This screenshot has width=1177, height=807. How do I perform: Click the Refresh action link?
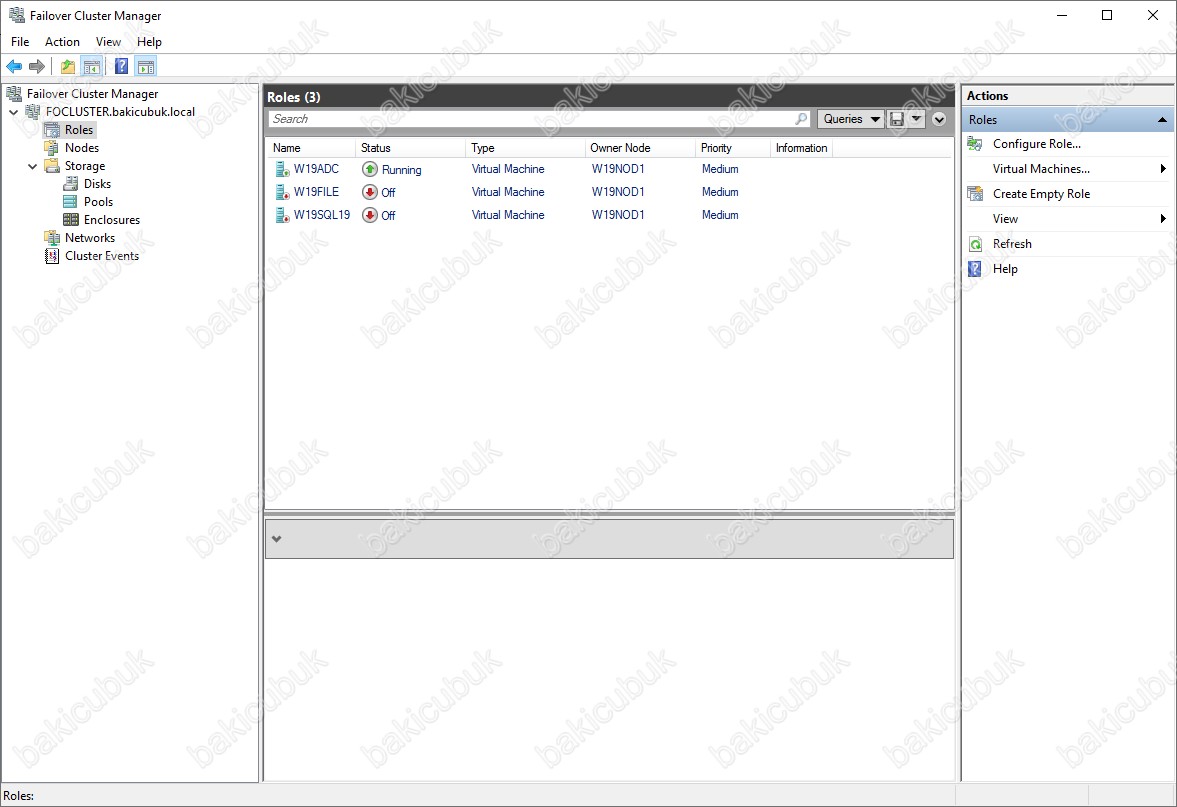[1012, 244]
